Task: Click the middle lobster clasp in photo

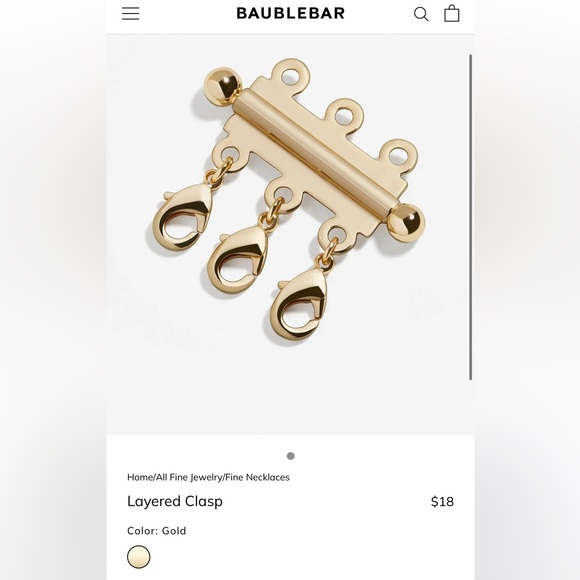Action: (x=237, y=260)
